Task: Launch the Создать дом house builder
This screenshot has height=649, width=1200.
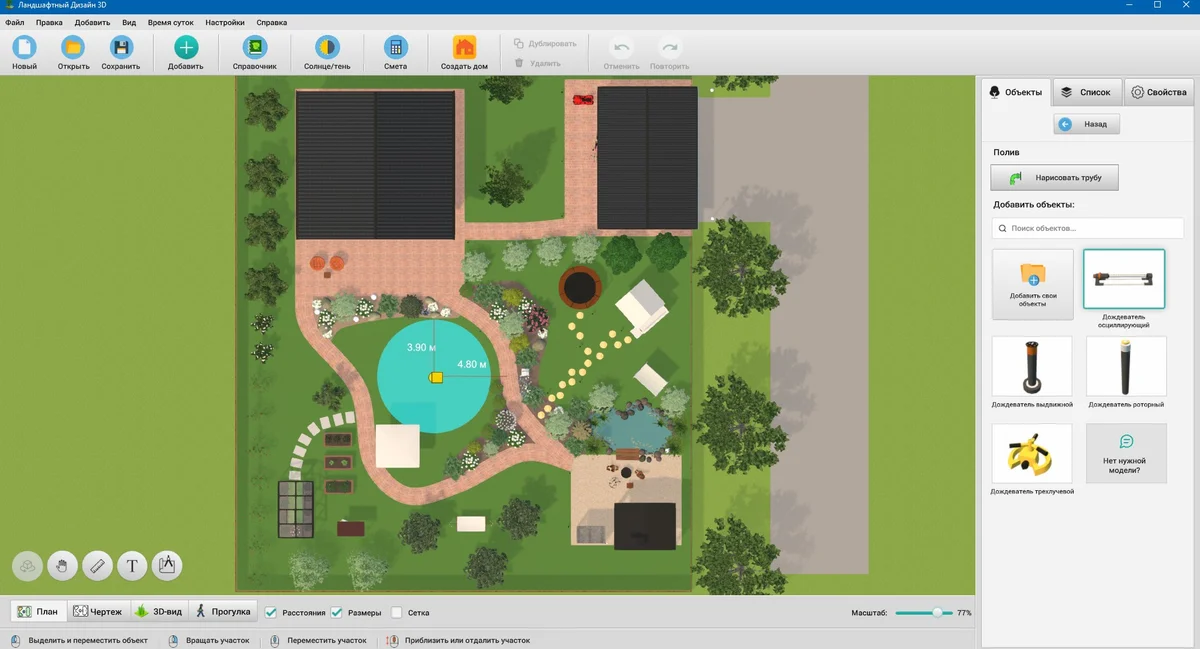Action: tap(464, 52)
